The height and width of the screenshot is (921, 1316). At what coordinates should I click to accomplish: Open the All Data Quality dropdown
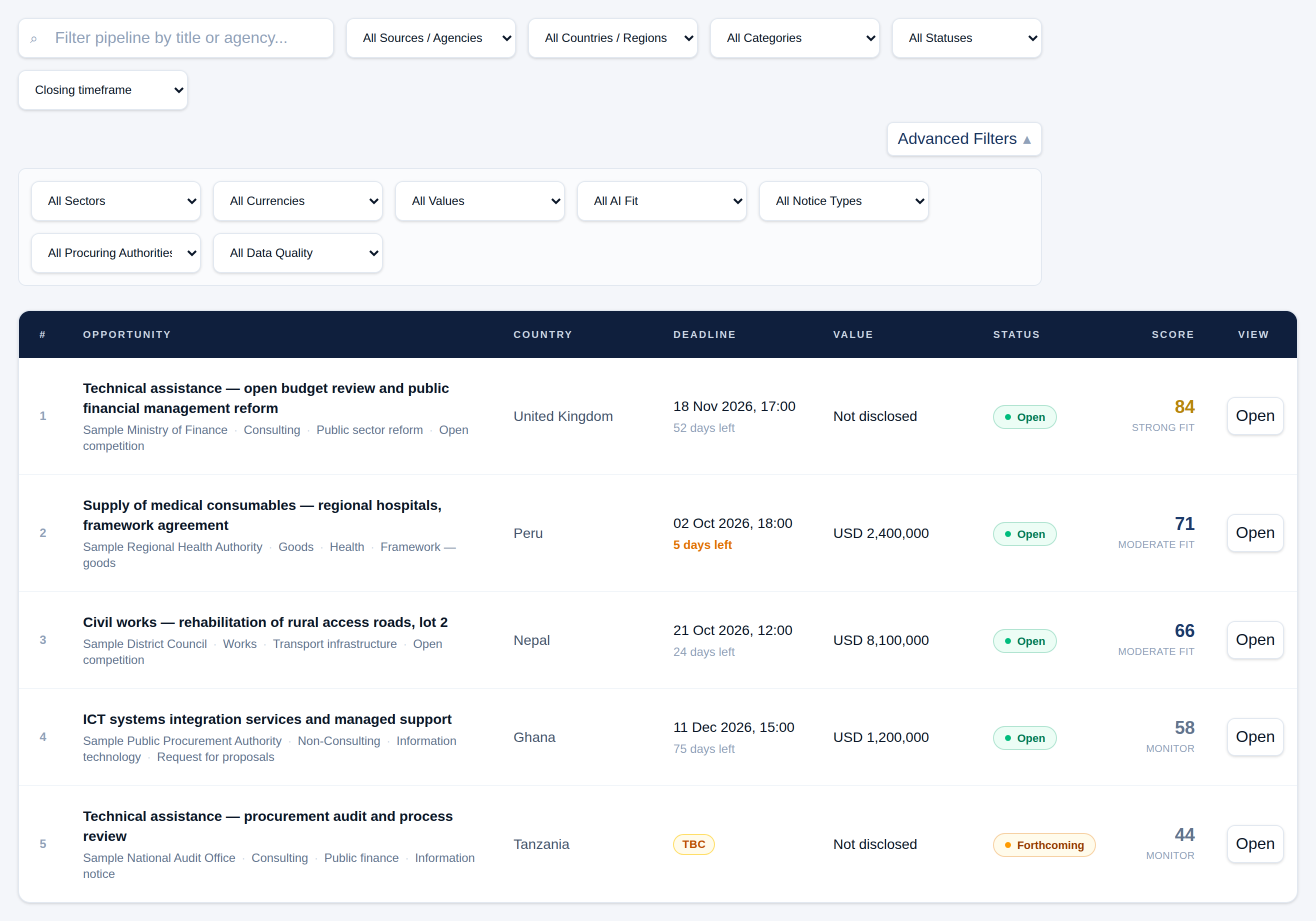[x=298, y=252]
